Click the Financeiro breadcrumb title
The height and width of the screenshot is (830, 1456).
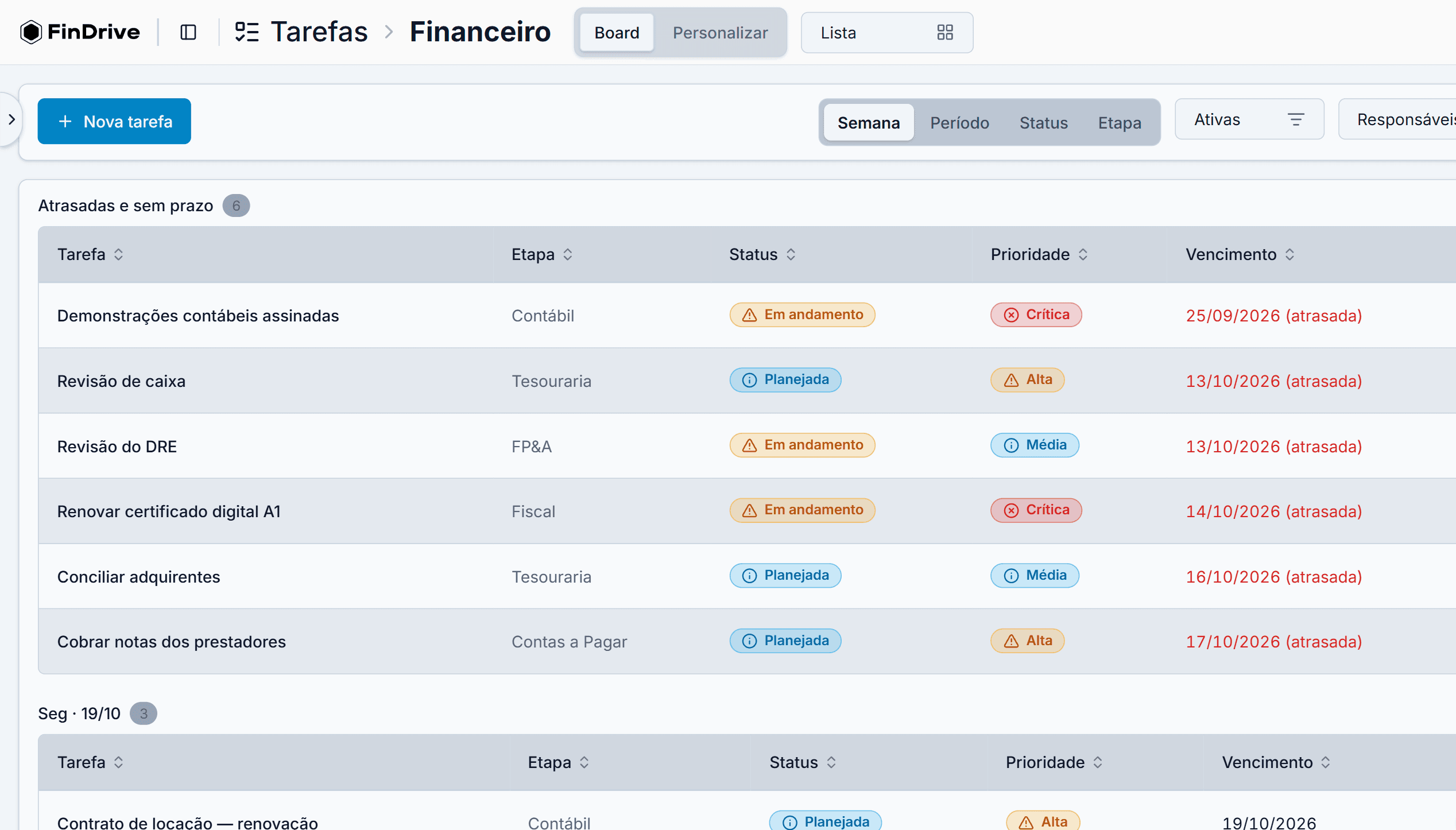tap(480, 32)
